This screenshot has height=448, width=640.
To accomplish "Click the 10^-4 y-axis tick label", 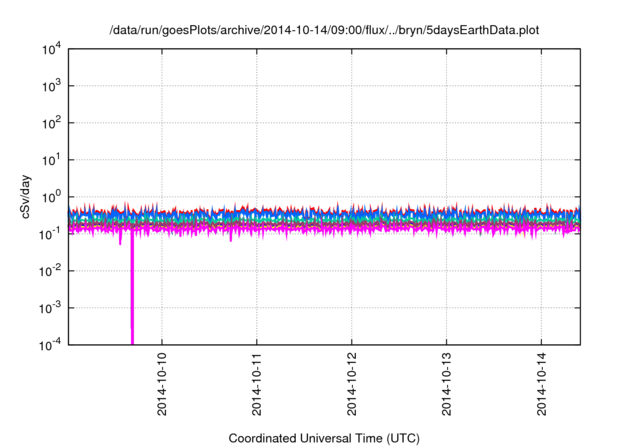I will (x=49, y=343).
